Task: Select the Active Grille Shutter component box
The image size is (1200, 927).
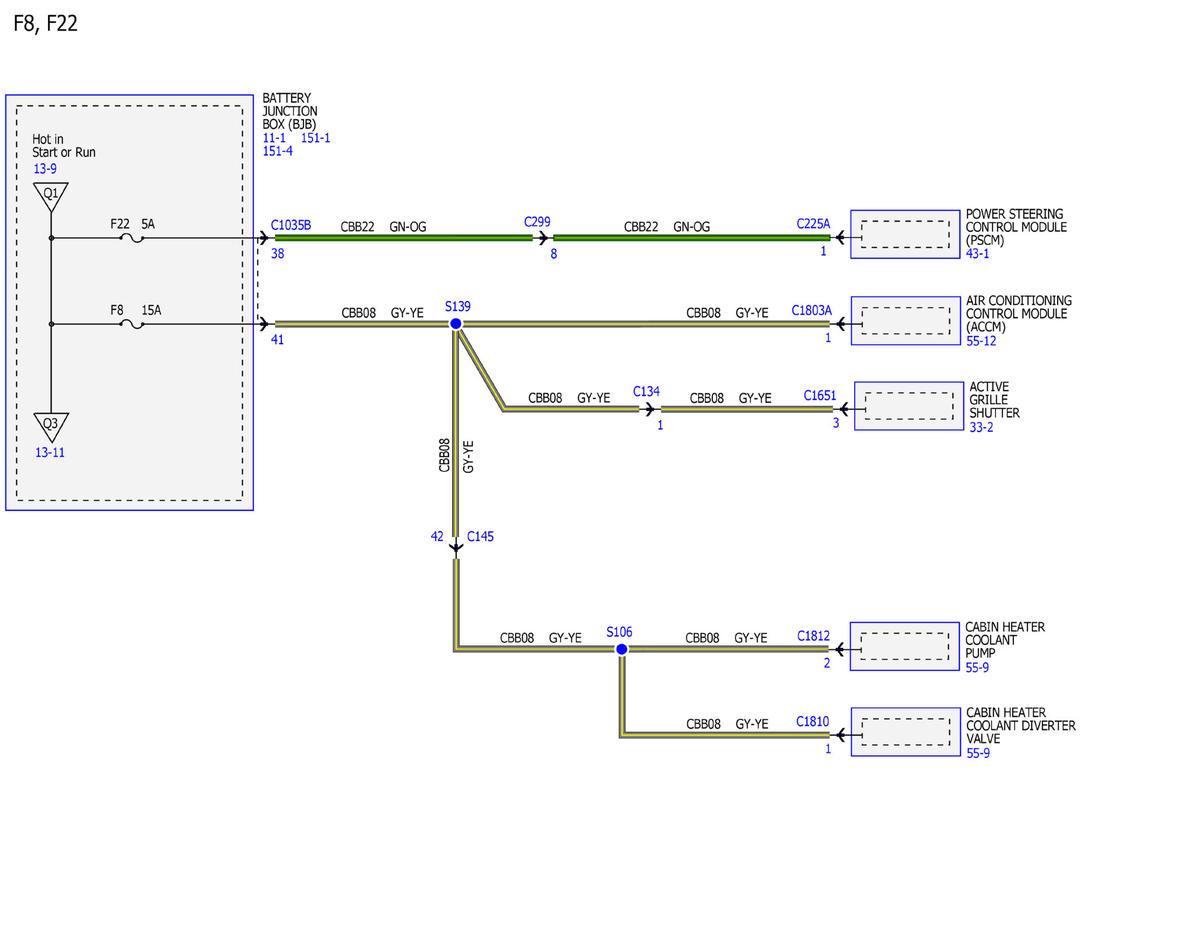Action: (x=908, y=406)
